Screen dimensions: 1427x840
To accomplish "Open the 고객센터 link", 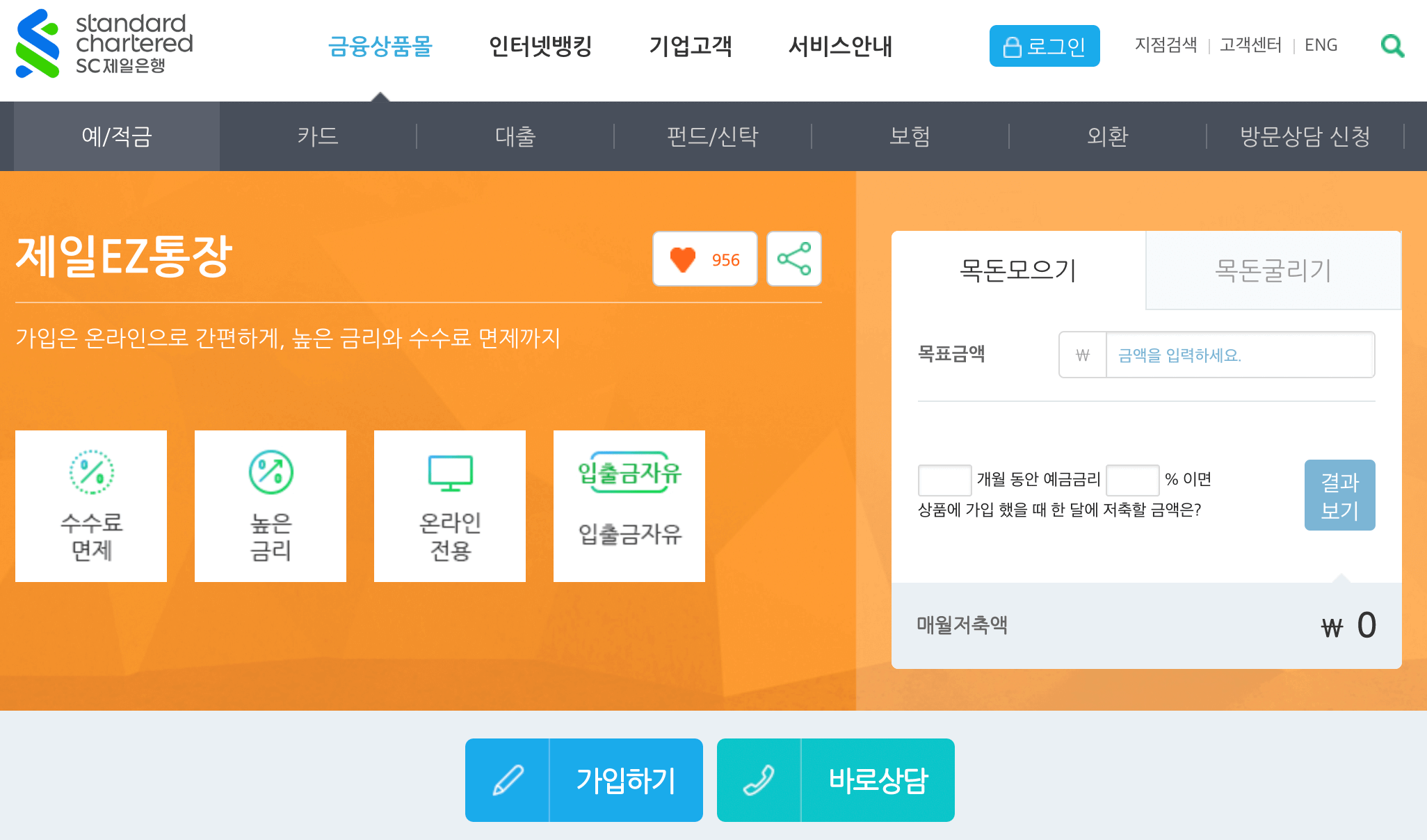I will coord(1250,45).
